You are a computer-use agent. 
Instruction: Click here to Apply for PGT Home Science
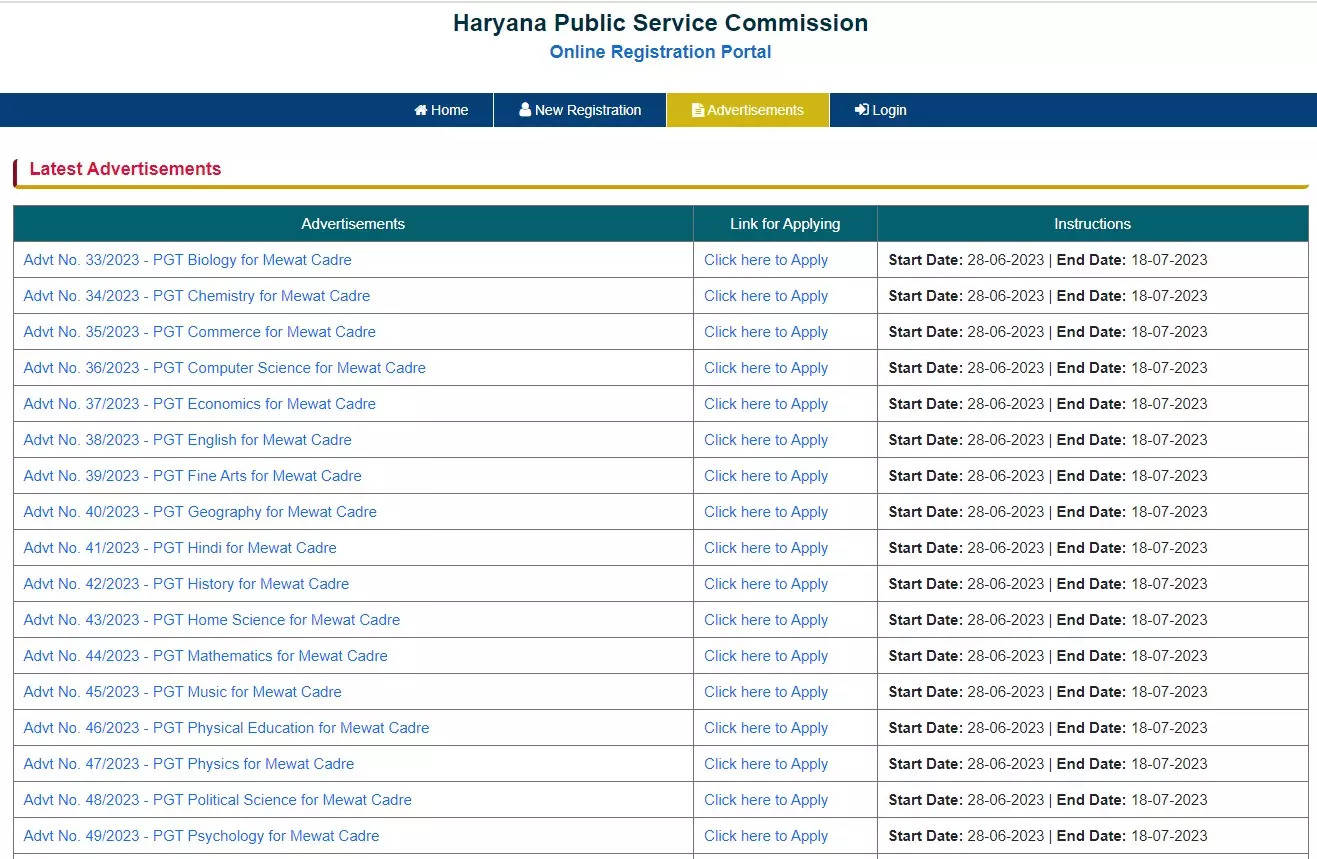[766, 620]
